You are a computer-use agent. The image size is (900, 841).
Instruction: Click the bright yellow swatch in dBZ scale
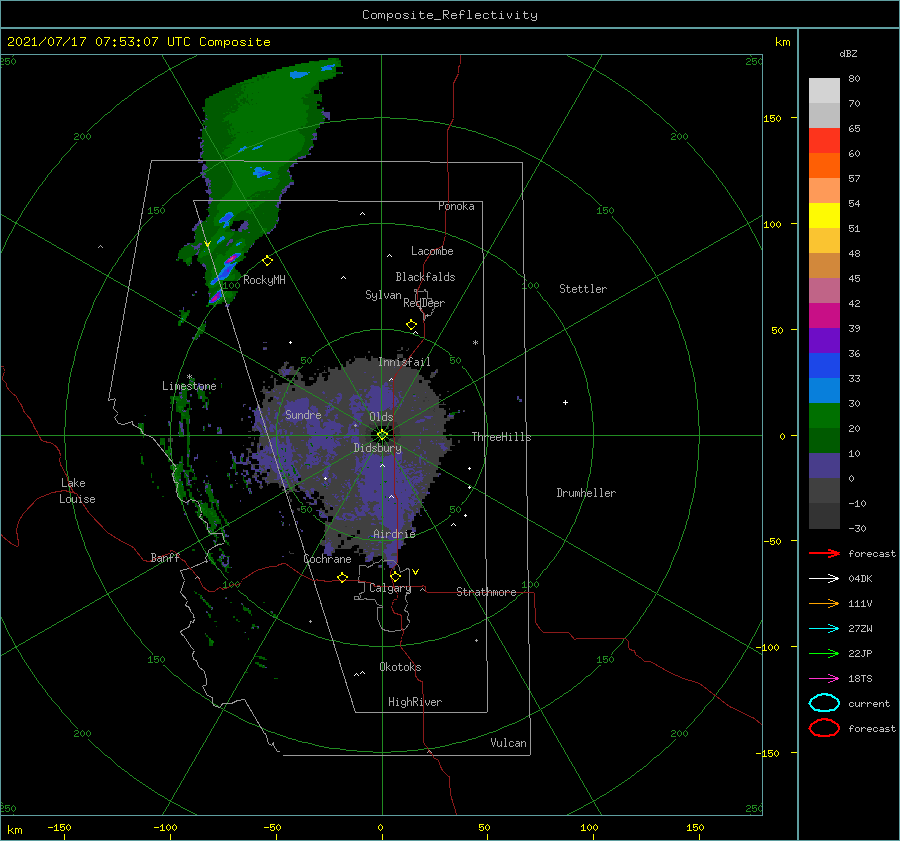[824, 216]
